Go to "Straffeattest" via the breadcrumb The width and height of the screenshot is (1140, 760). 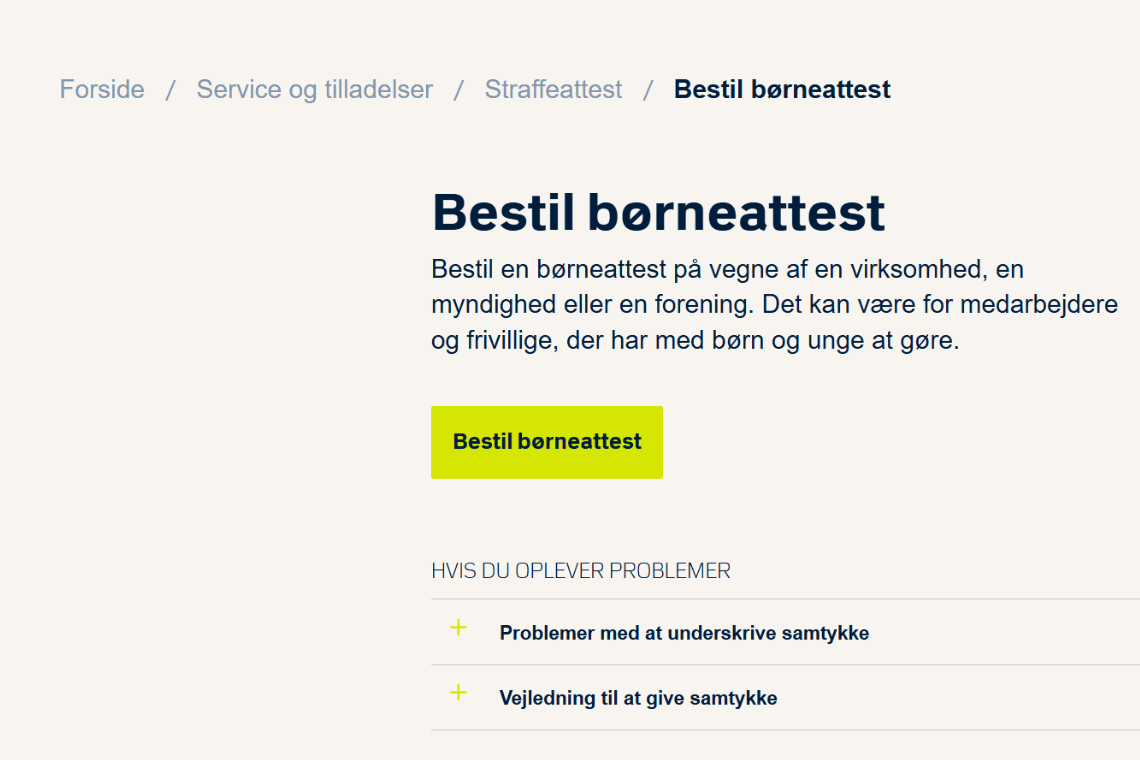552,89
